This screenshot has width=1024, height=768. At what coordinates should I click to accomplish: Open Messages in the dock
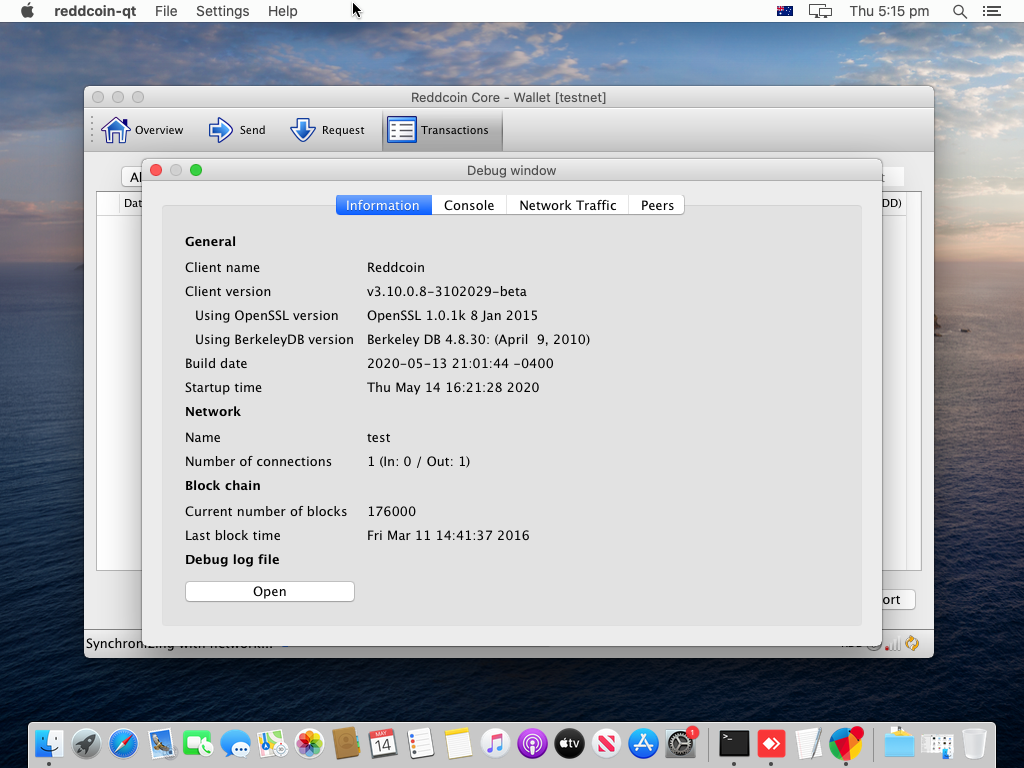235,744
